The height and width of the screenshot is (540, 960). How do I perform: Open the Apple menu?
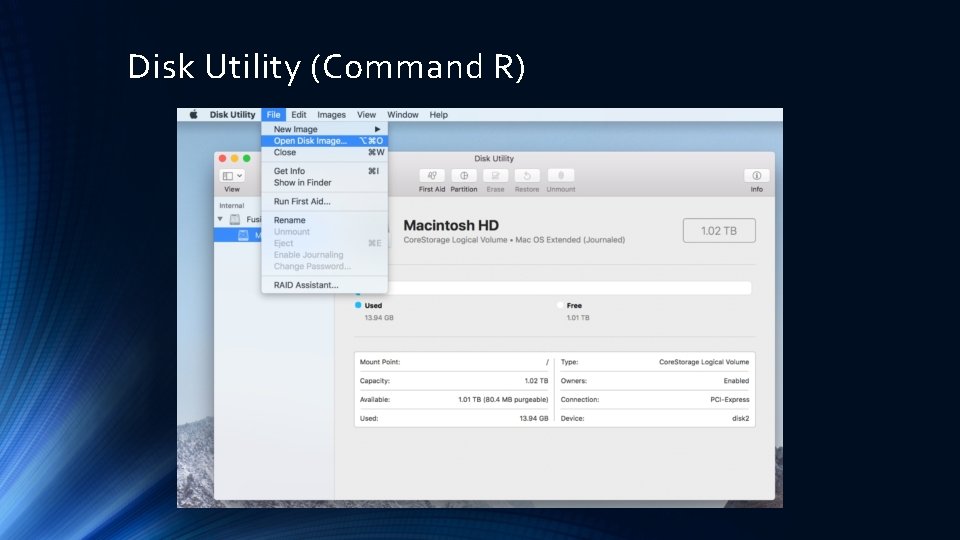click(x=193, y=114)
